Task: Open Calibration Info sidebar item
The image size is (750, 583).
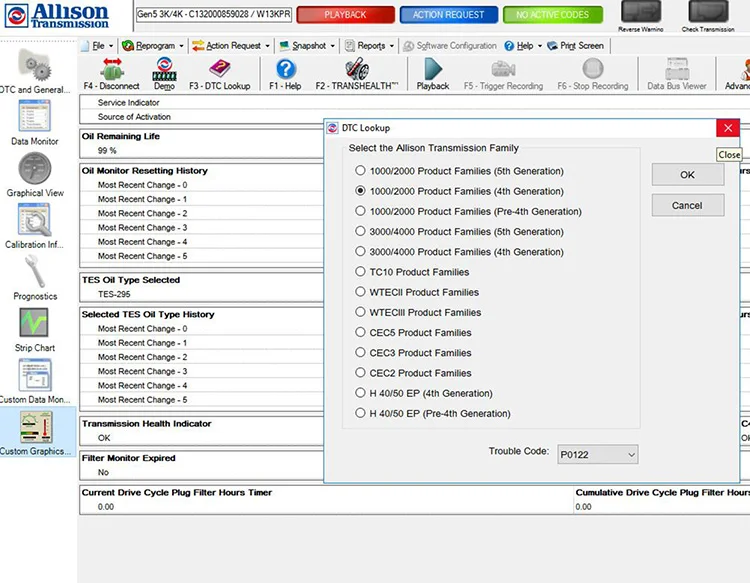Action: (34, 226)
